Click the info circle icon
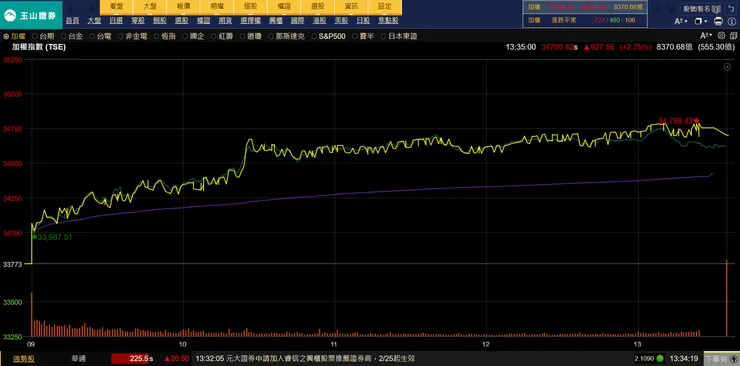The width and height of the screenshot is (740, 366). [732, 21]
